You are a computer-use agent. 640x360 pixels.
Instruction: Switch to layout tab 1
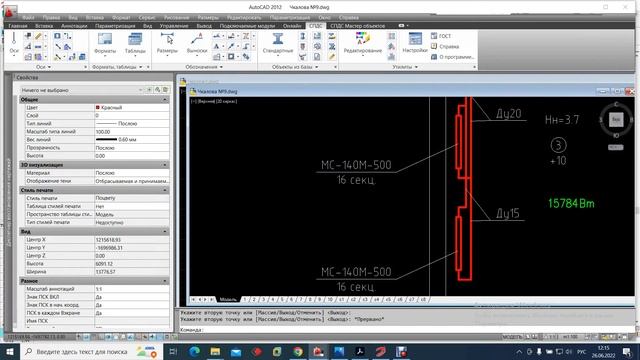(245, 300)
